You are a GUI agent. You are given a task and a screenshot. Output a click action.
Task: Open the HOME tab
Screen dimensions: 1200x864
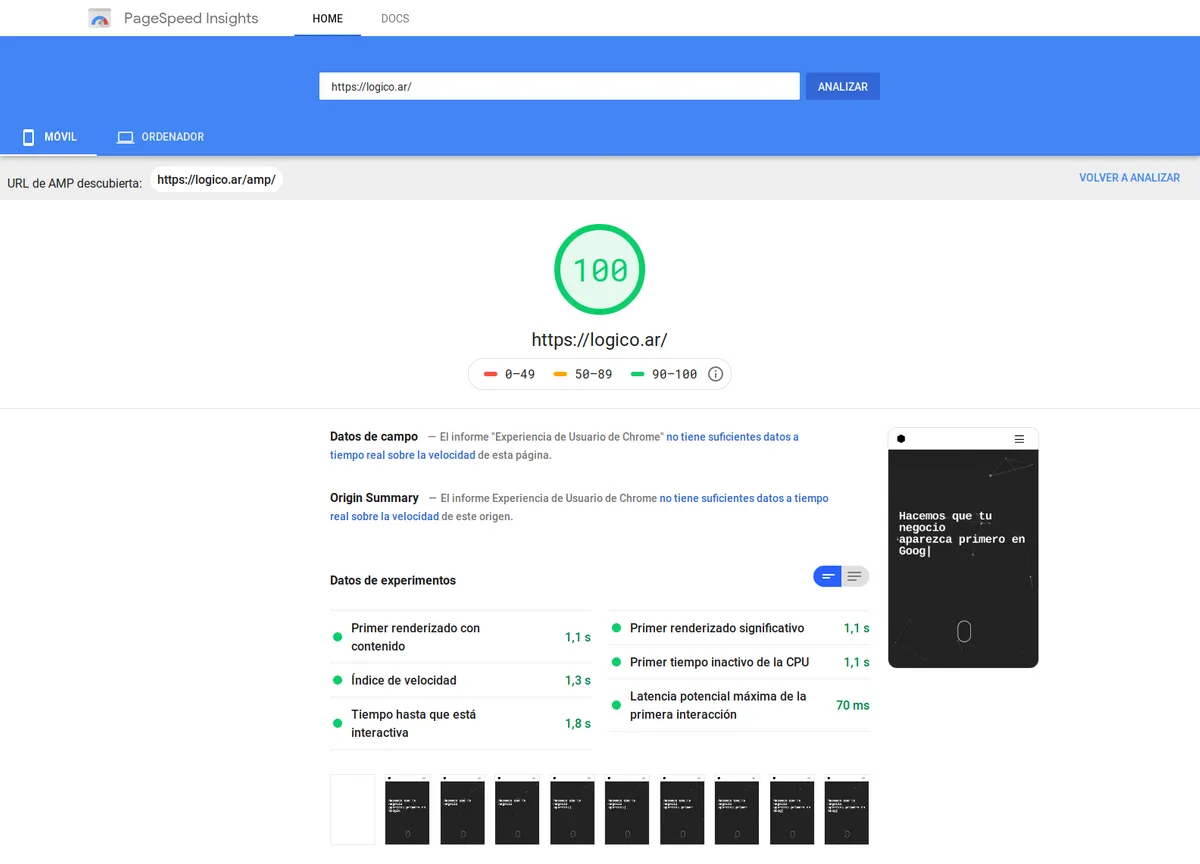pyautogui.click(x=327, y=18)
